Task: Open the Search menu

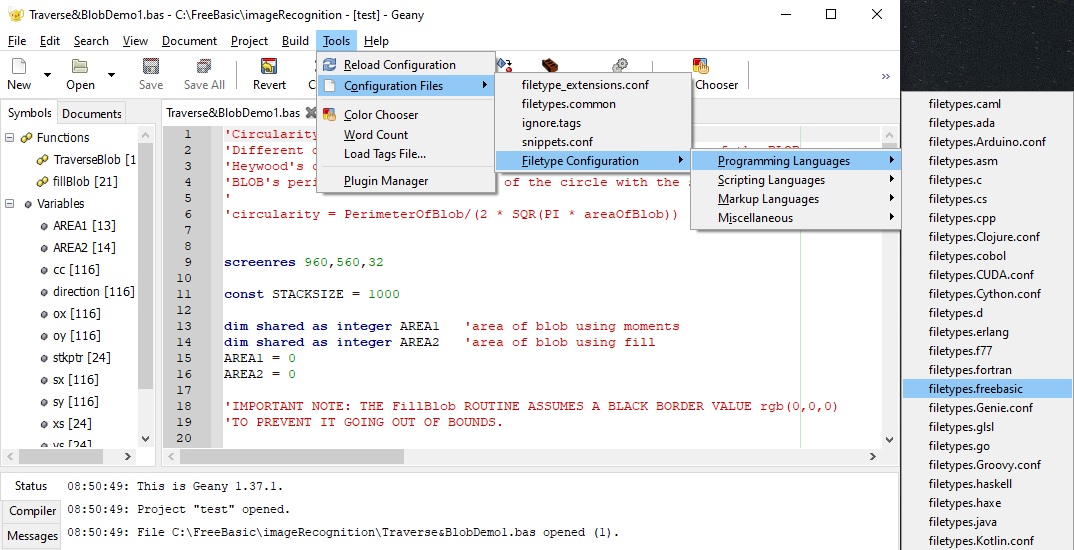Action: [91, 41]
